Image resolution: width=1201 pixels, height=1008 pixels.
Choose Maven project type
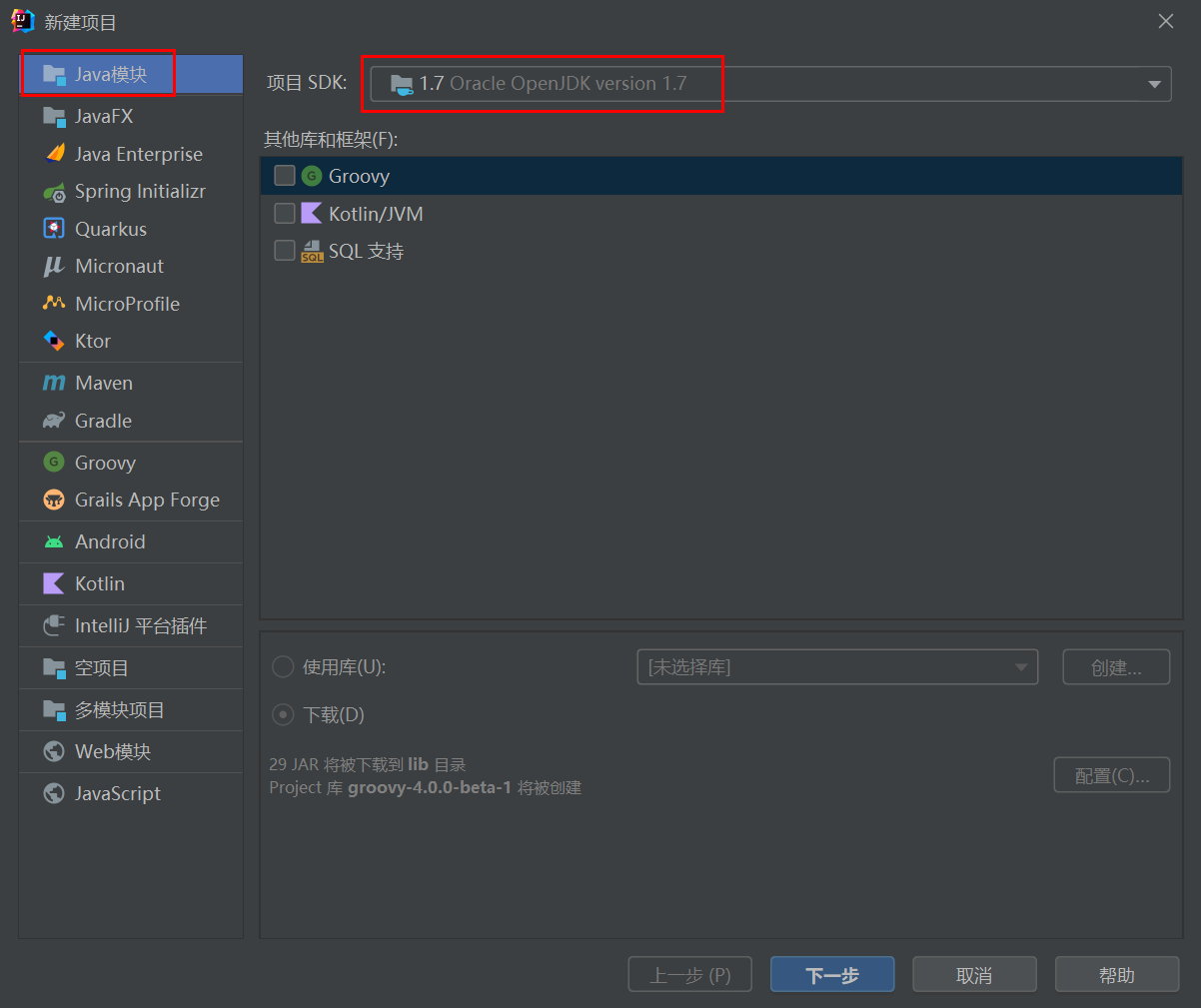tap(131, 384)
